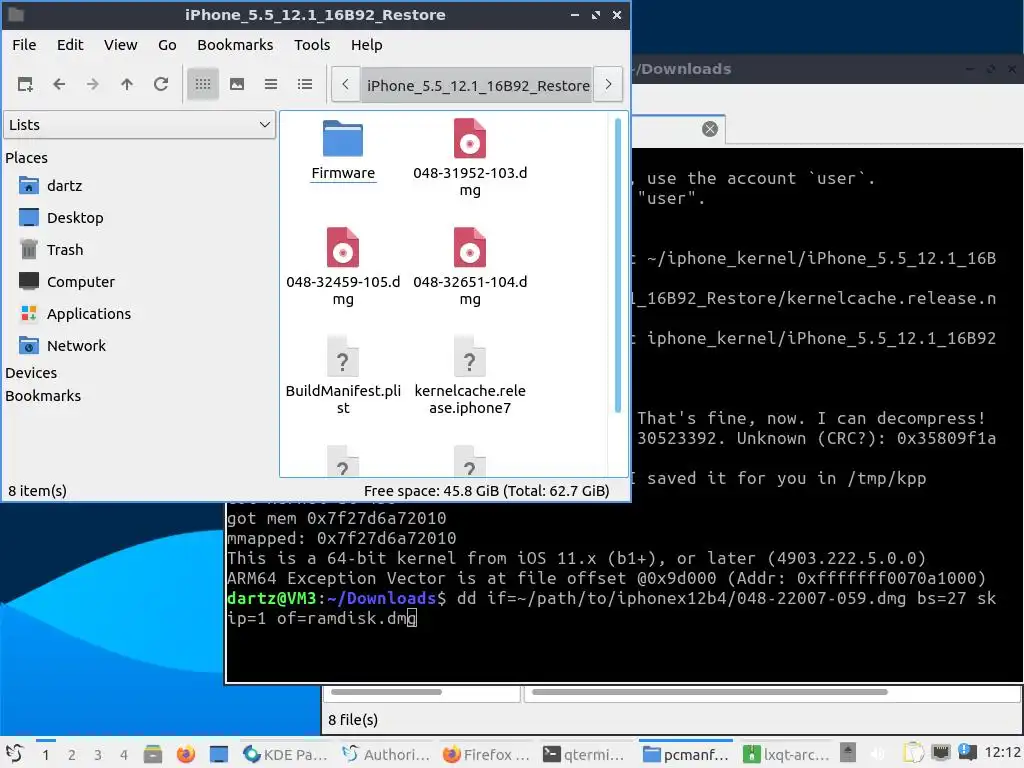Open the Edit menu
Image resolution: width=1024 pixels, height=768 pixels.
[x=70, y=45]
